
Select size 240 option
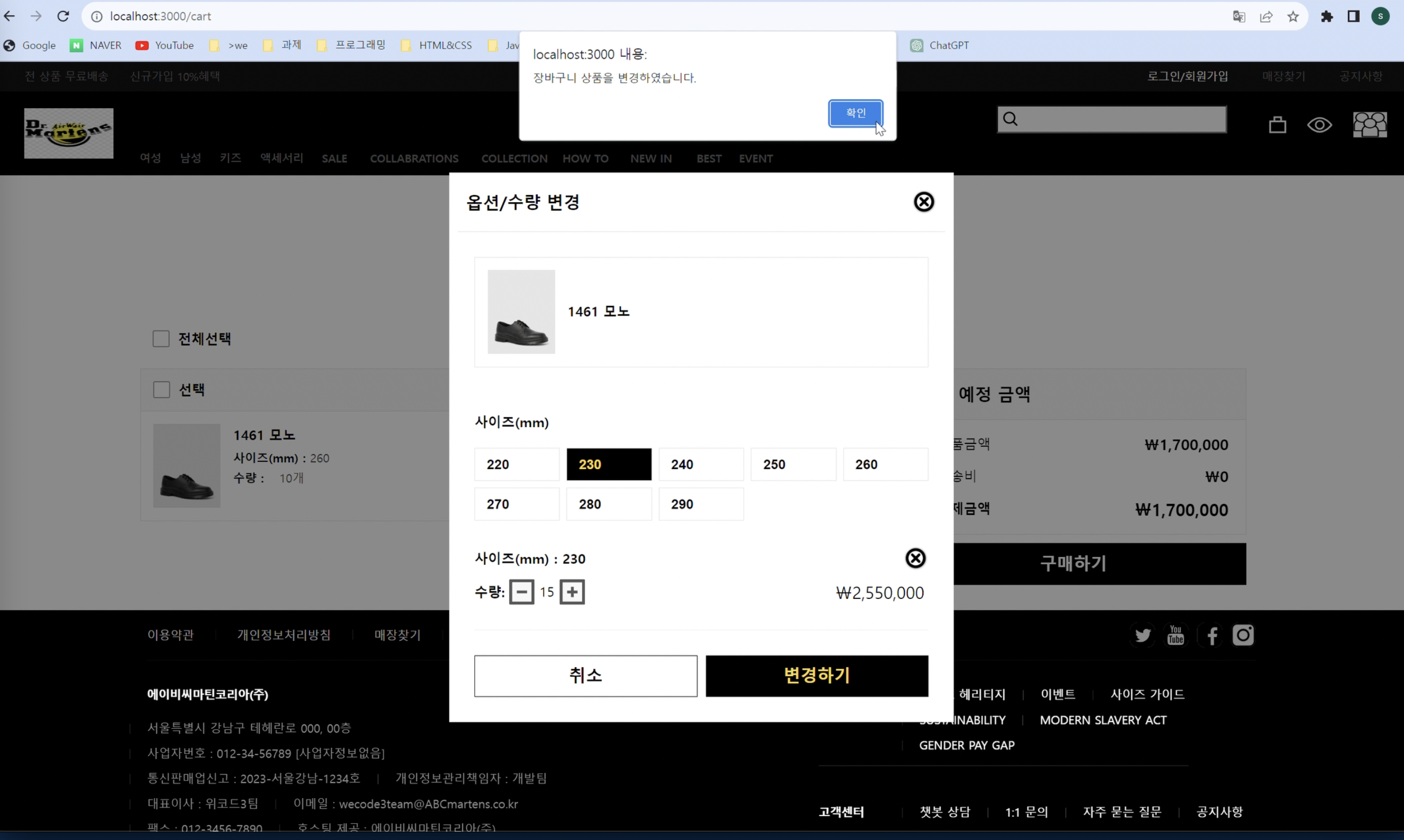[x=701, y=464]
